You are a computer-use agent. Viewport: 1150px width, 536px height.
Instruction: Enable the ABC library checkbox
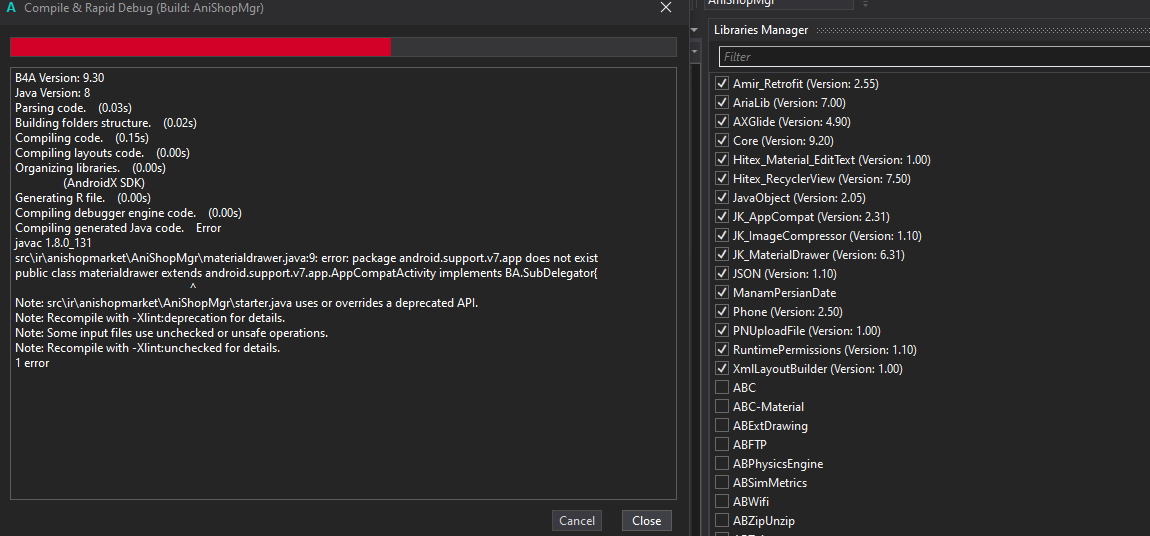[722, 388]
